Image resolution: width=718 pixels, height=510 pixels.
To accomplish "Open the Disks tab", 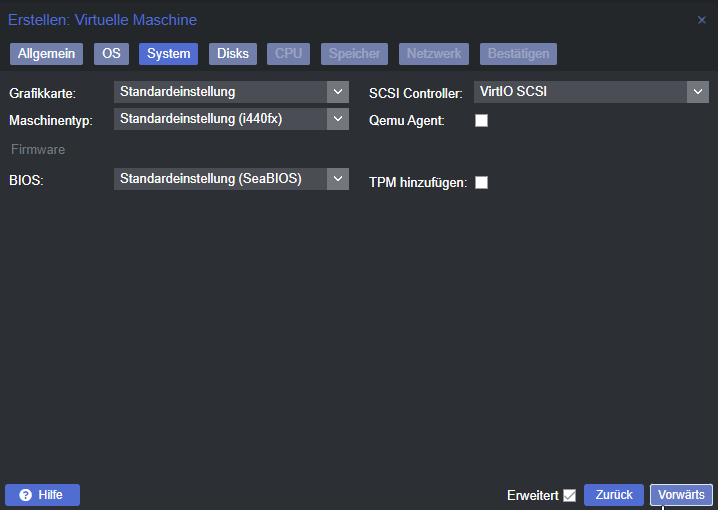I will click(233, 54).
